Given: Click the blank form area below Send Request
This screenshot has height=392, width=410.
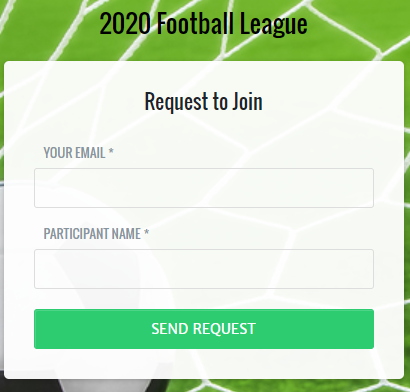Looking at the screenshot, I should tap(204, 363).
